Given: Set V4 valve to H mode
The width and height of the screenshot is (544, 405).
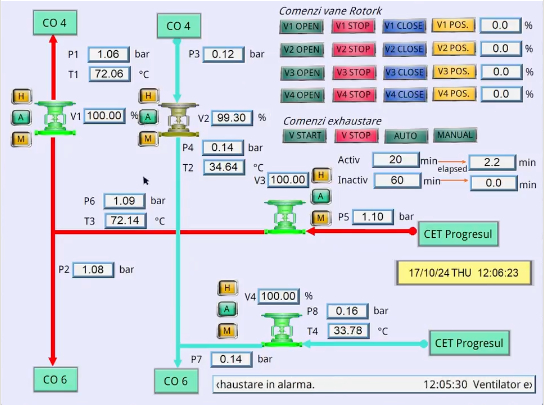Looking at the screenshot, I should coord(227,288).
